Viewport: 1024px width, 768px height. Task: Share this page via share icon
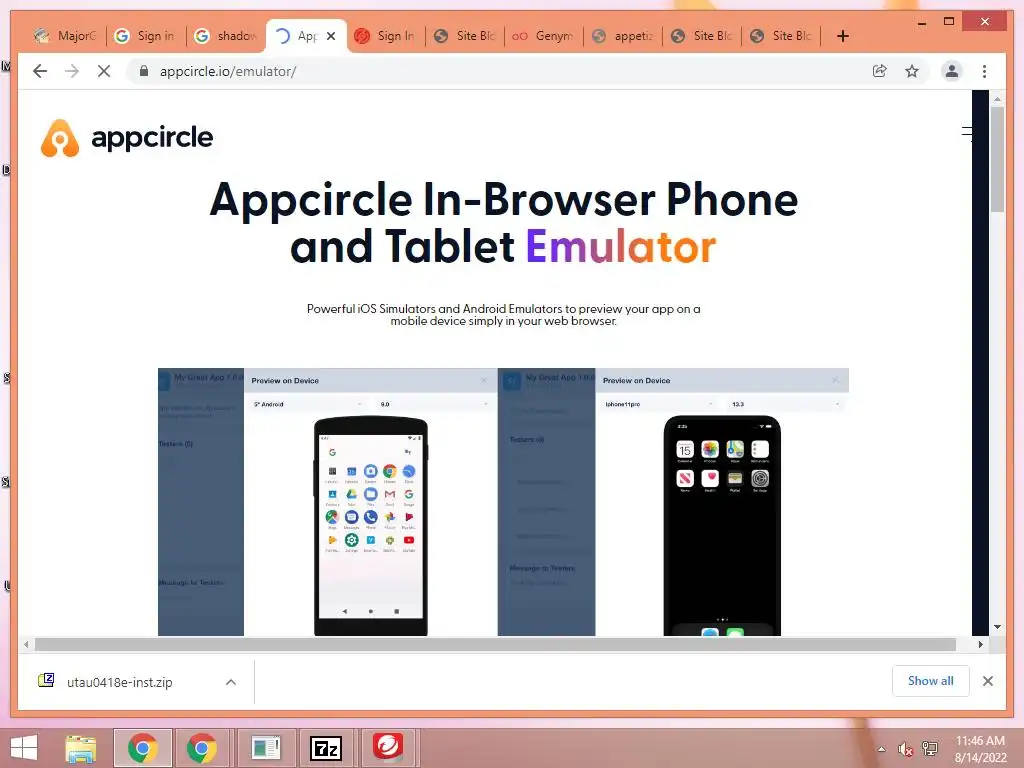[880, 71]
